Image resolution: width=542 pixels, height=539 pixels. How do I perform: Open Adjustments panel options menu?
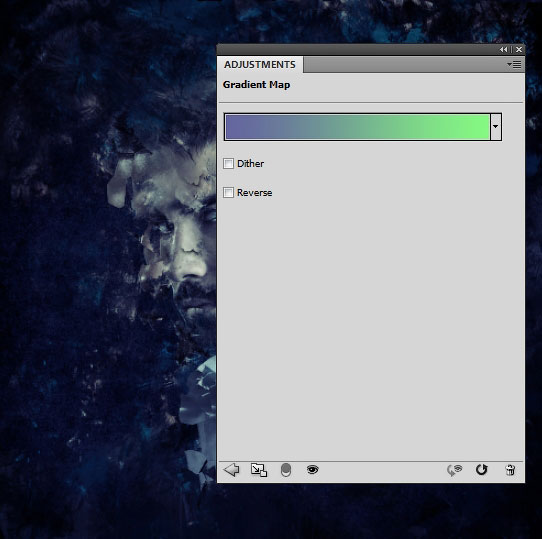pos(514,64)
